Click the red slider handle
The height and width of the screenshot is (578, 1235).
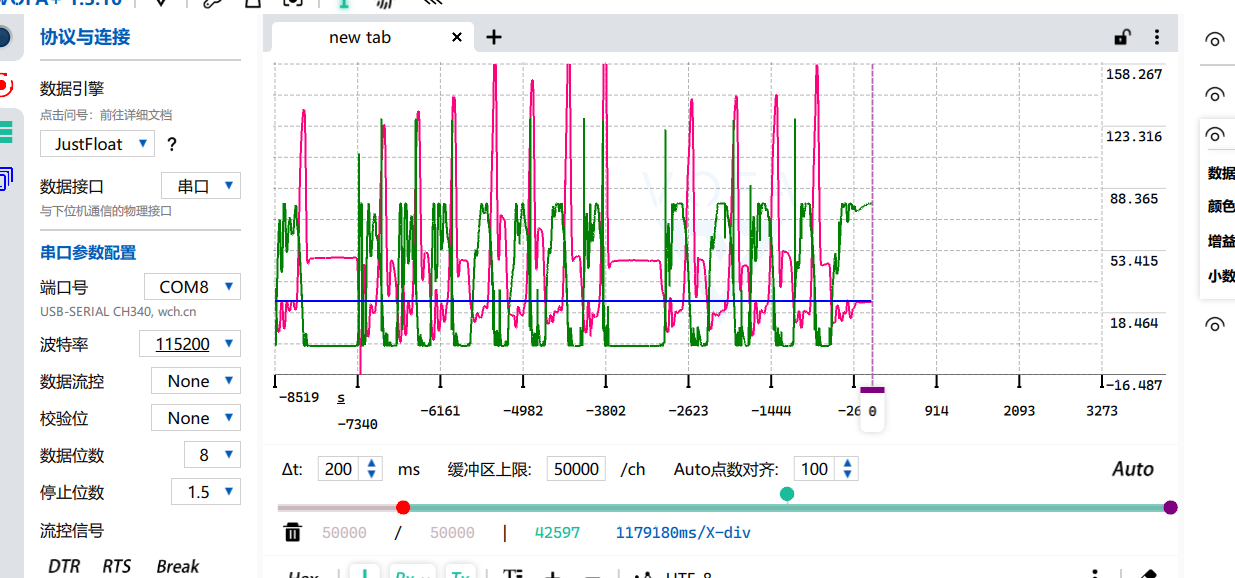(x=403, y=507)
